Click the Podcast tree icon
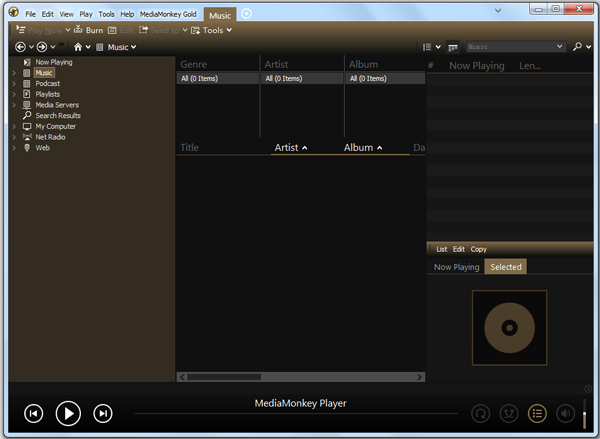 (x=26, y=83)
